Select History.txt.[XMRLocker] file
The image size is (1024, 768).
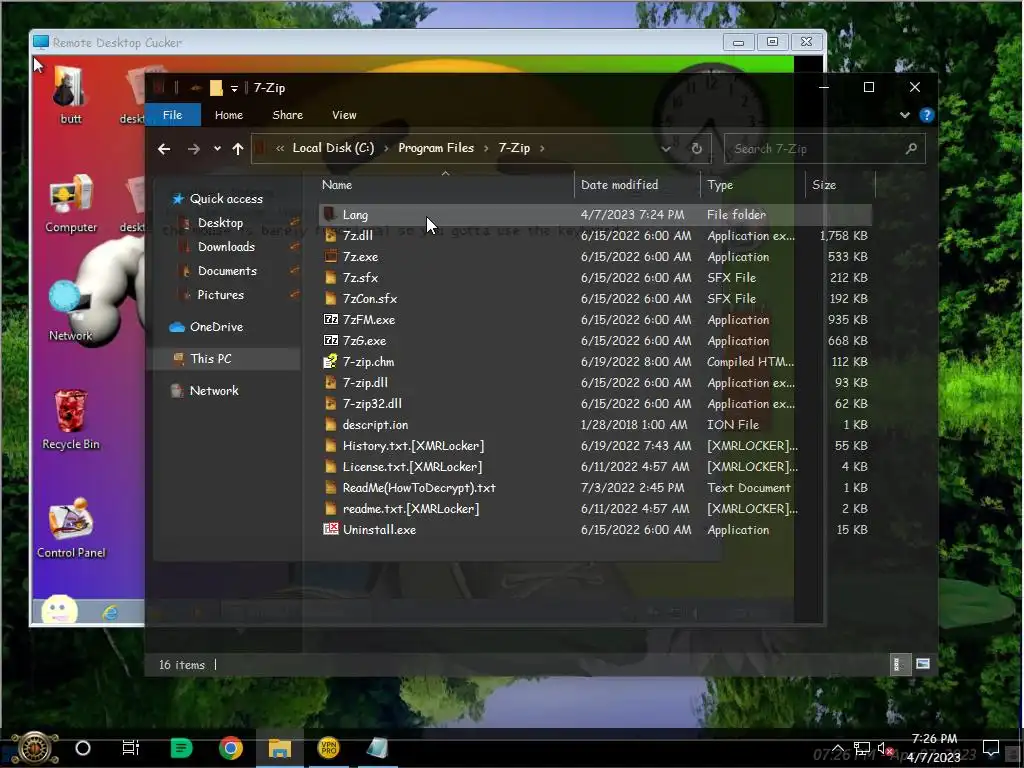click(413, 446)
